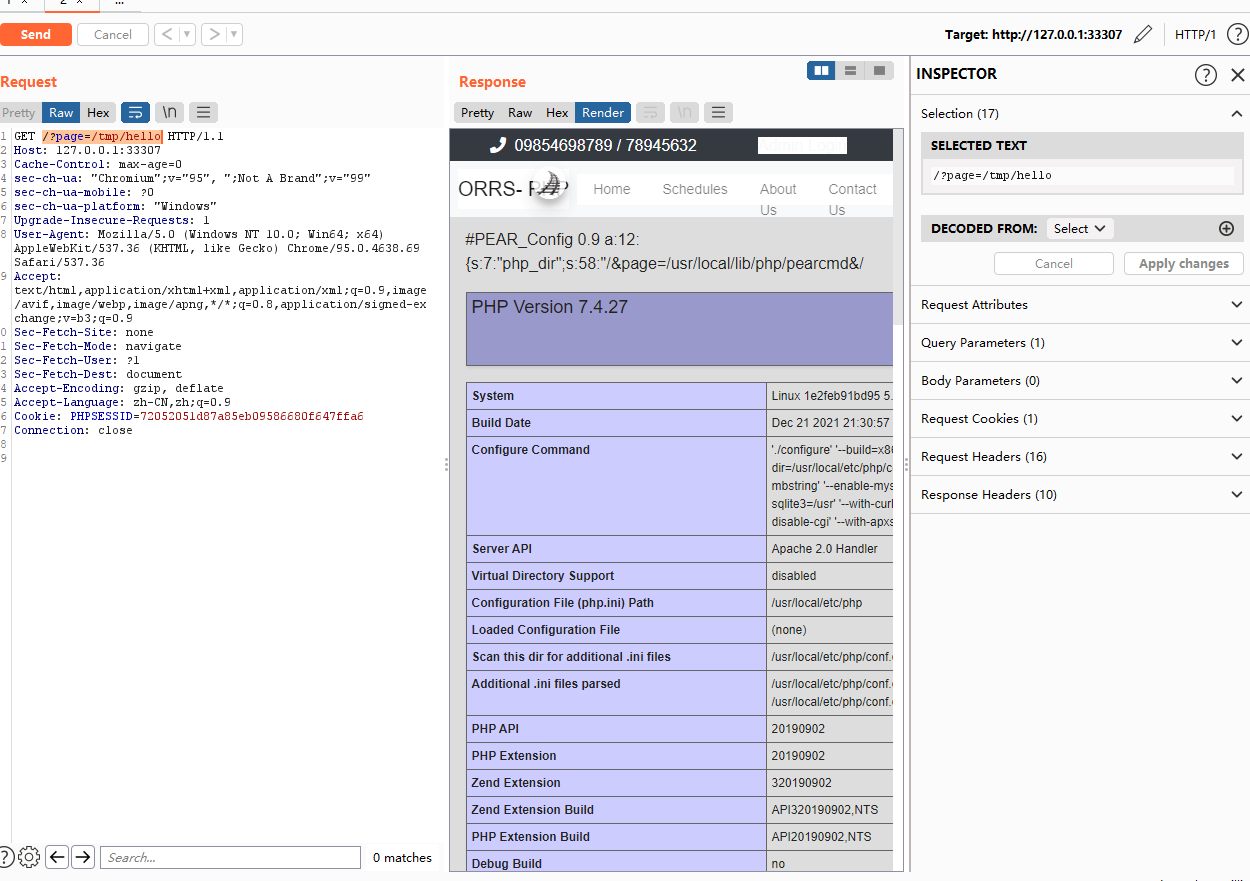
Task: Close the Inspector panel
Action: pos(1238,75)
